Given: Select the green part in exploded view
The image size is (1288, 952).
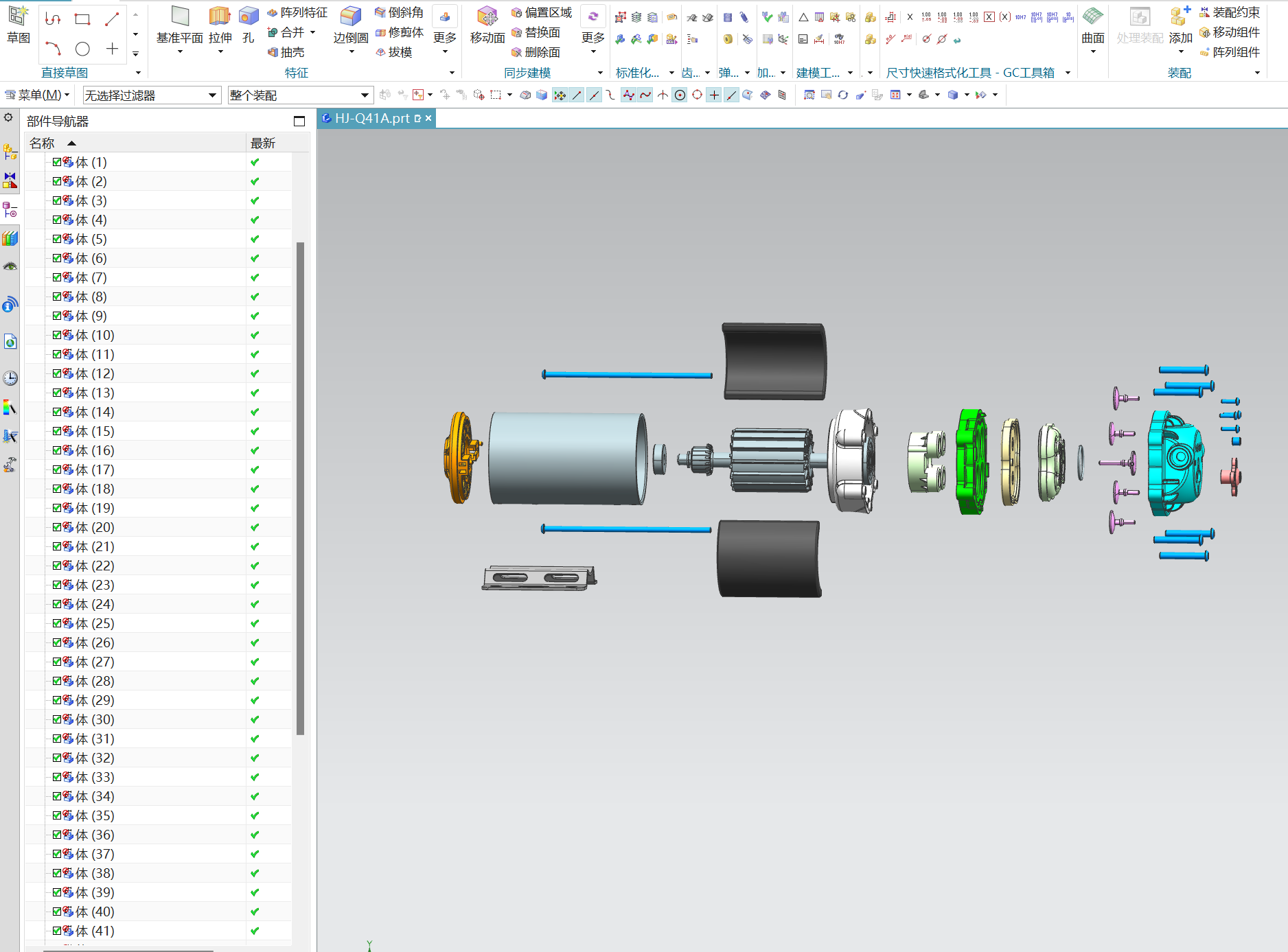Looking at the screenshot, I should click(971, 461).
